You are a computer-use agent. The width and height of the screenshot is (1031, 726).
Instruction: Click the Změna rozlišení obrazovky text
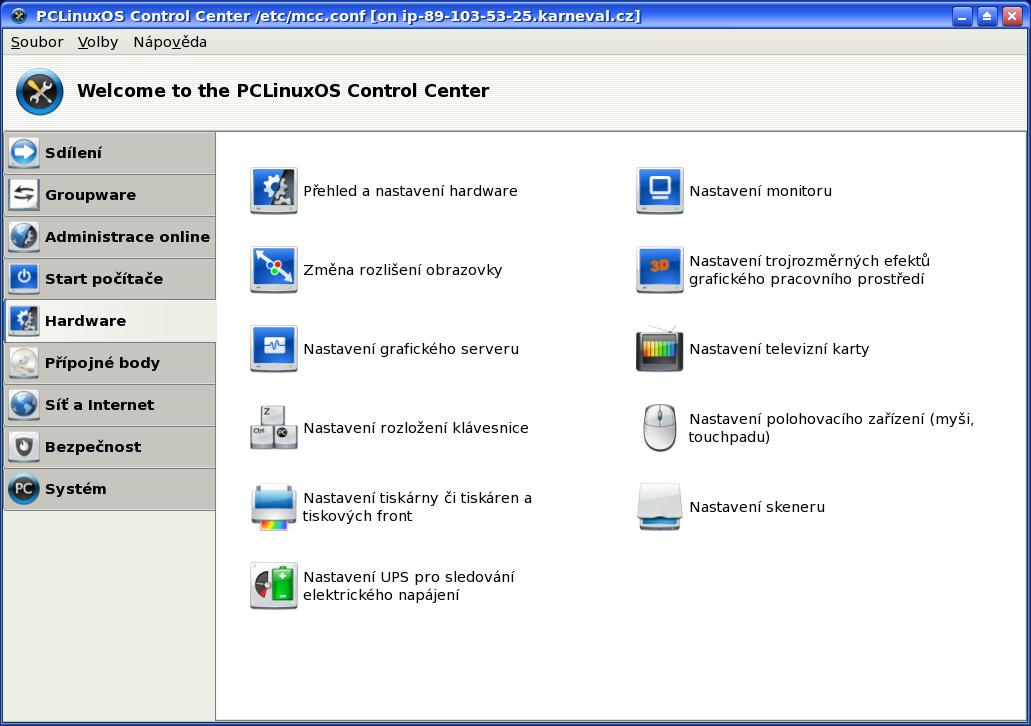coord(402,270)
